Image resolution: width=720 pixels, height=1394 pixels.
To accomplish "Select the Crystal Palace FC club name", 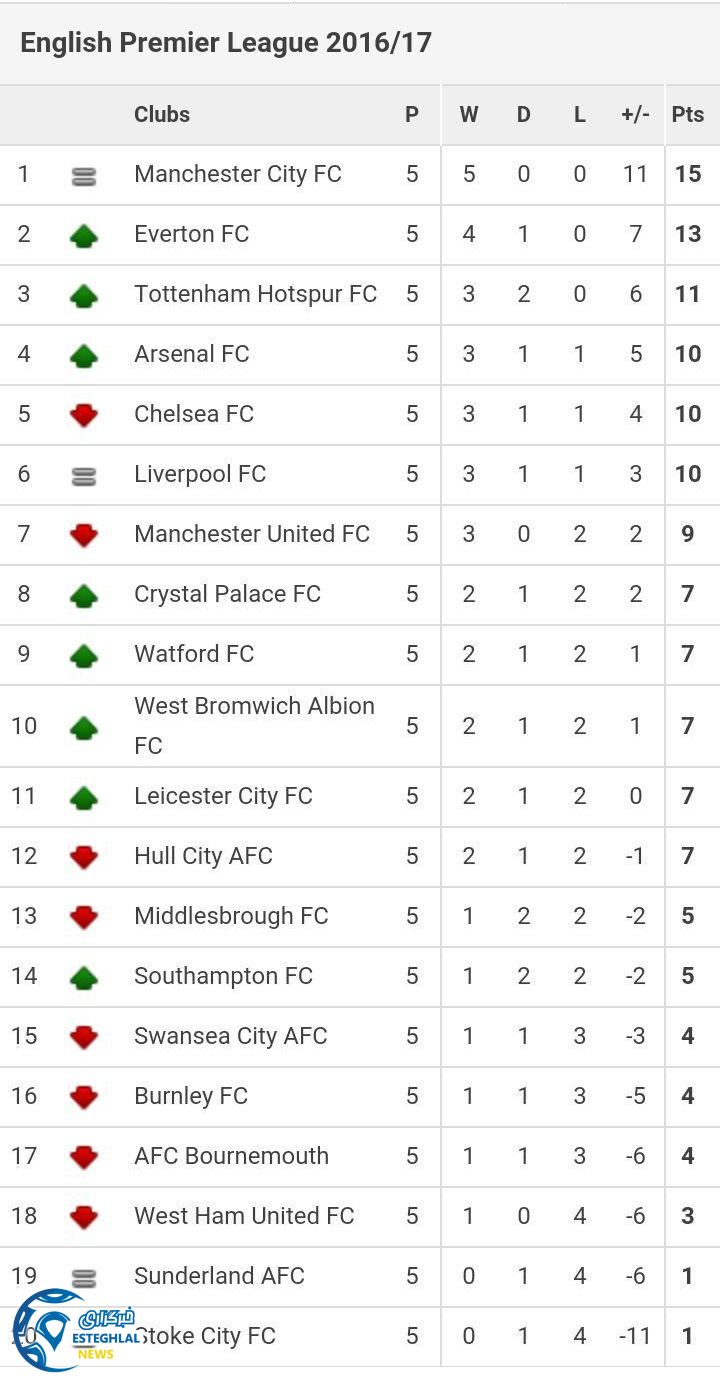I will tap(227, 594).
